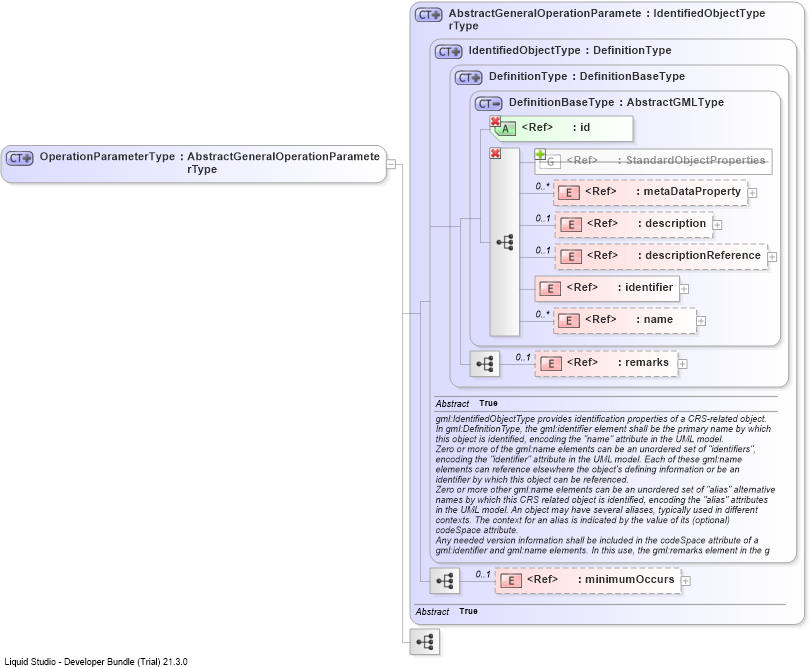Click the green A attribute icon for id
The width and height of the screenshot is (809, 667).
point(506,129)
